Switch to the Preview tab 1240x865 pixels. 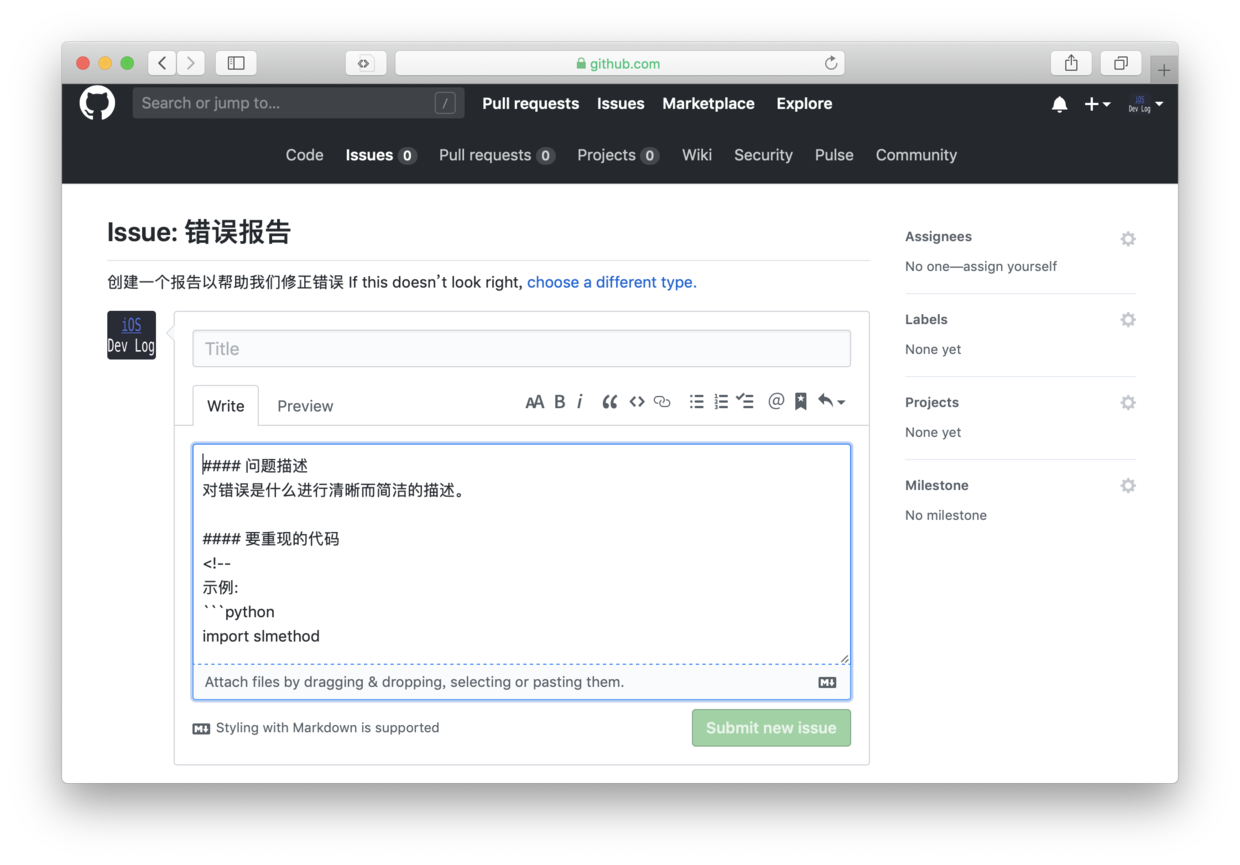305,406
